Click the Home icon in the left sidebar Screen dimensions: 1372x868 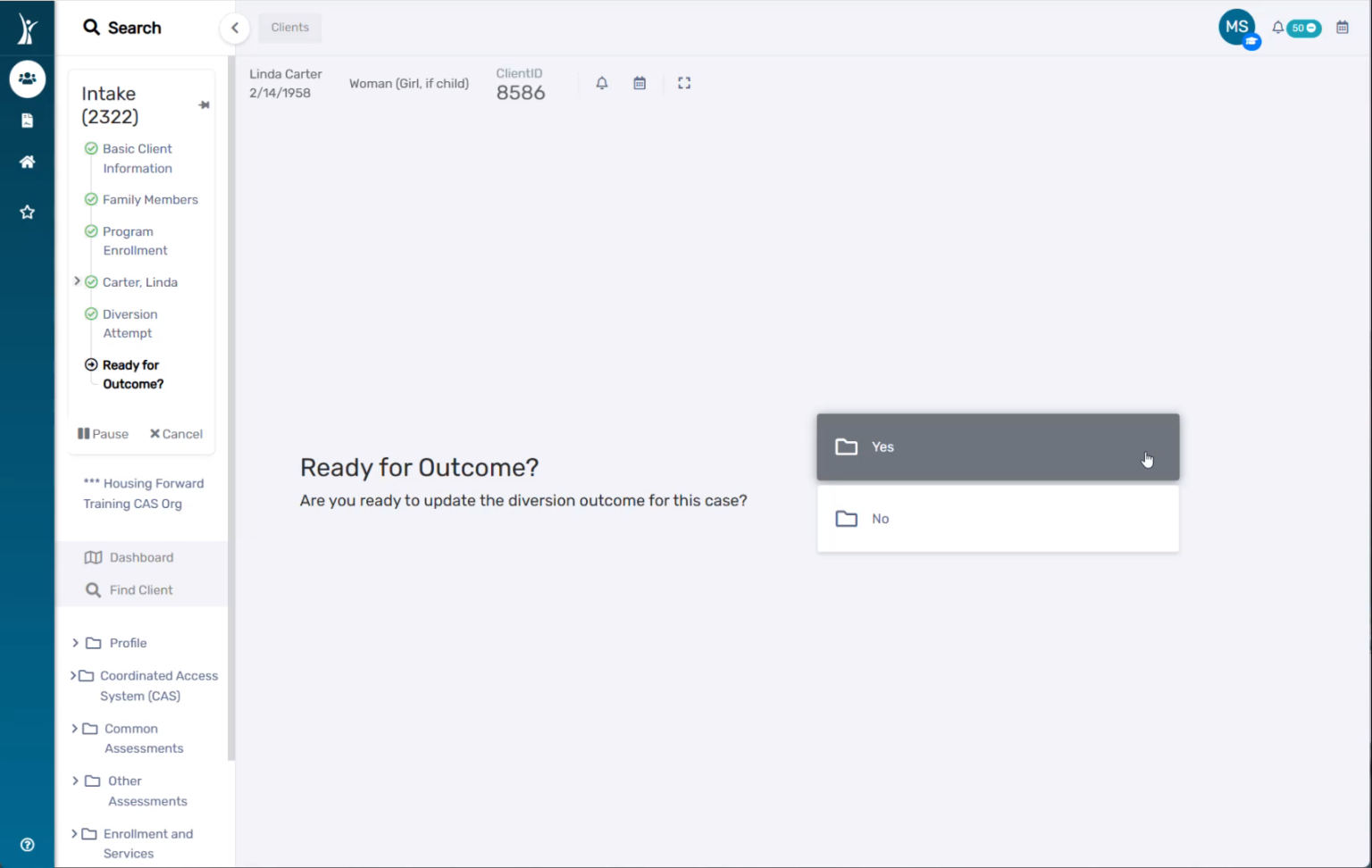click(27, 162)
